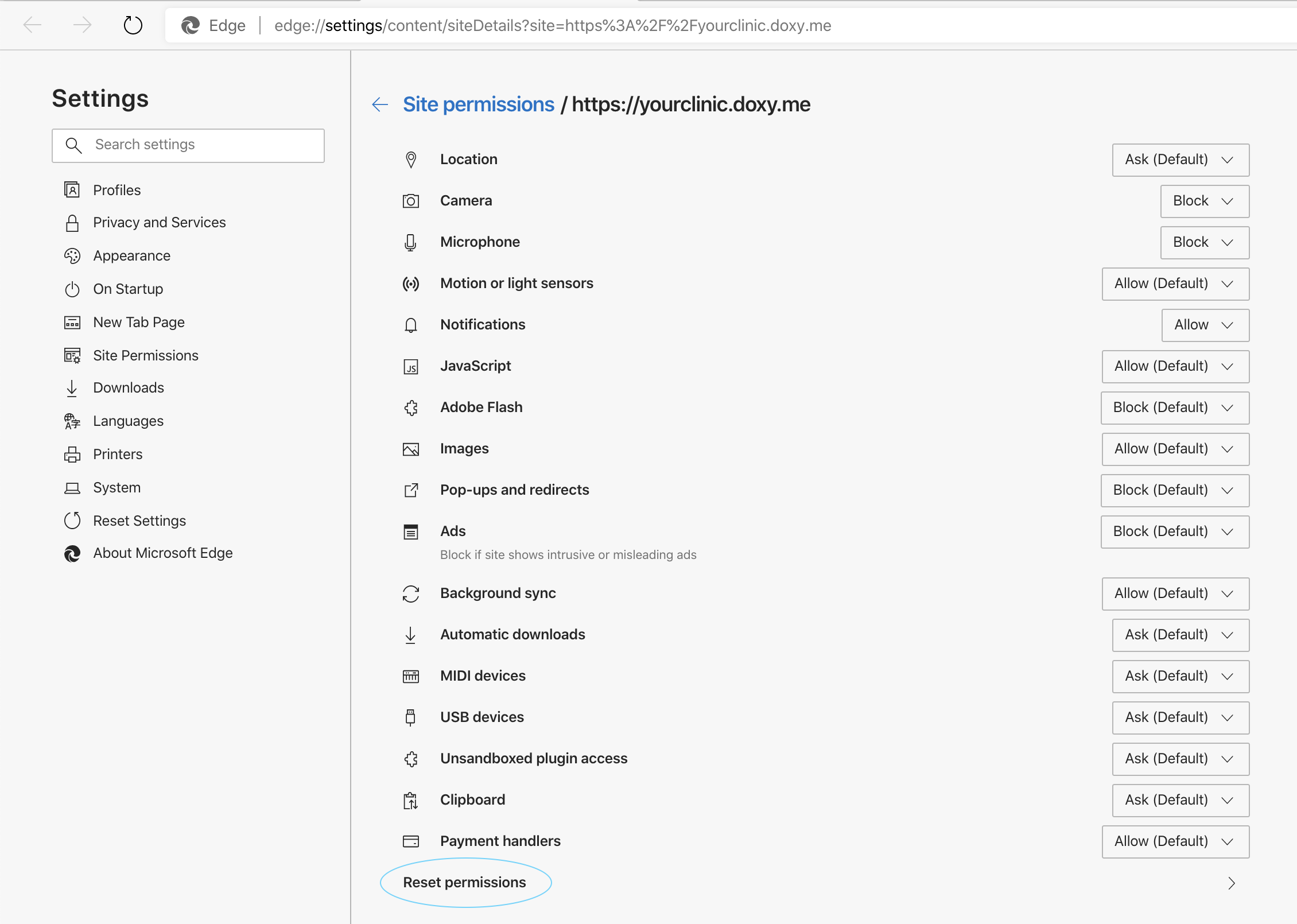
Task: Open the Camera Block dropdown
Action: tap(1204, 201)
